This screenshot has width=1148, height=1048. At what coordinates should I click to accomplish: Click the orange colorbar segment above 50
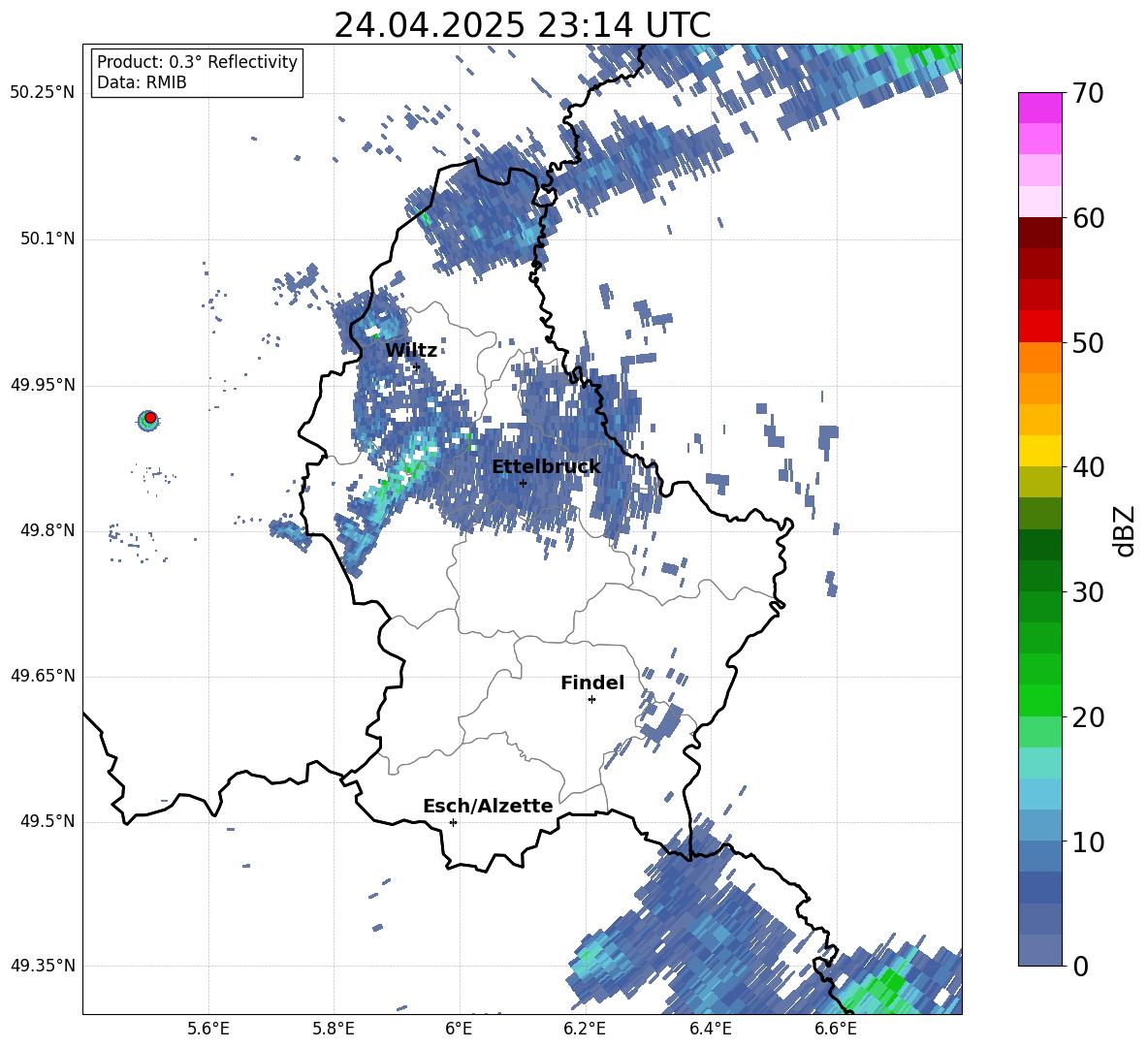pos(1039,357)
